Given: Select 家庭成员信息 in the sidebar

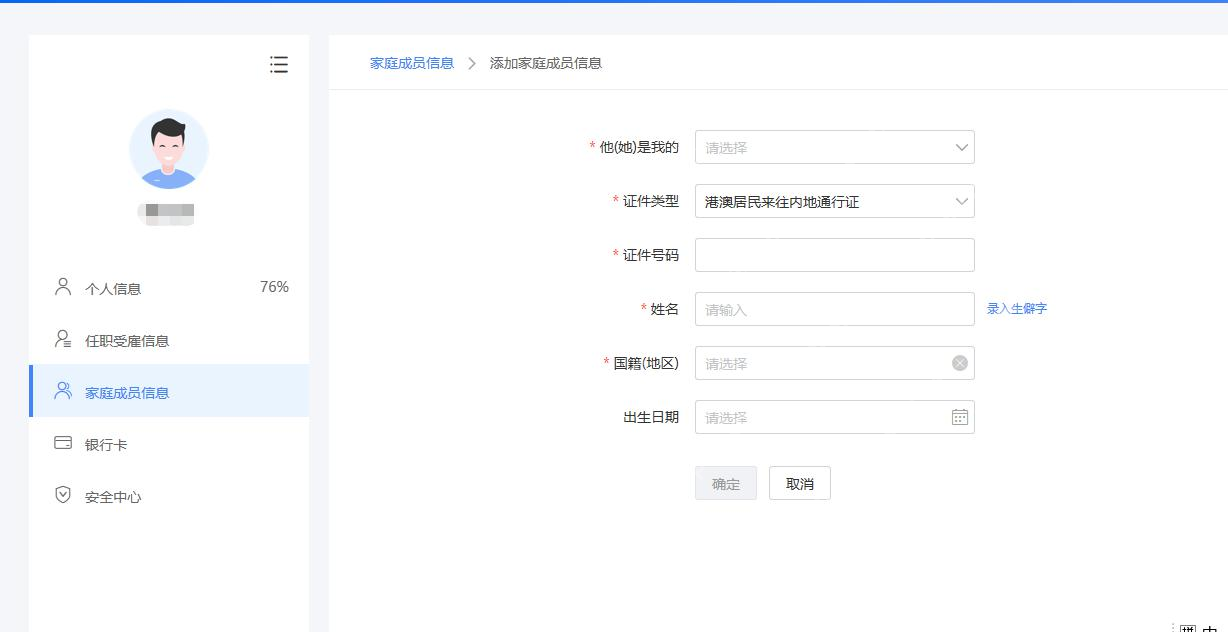Looking at the screenshot, I should click(169, 392).
